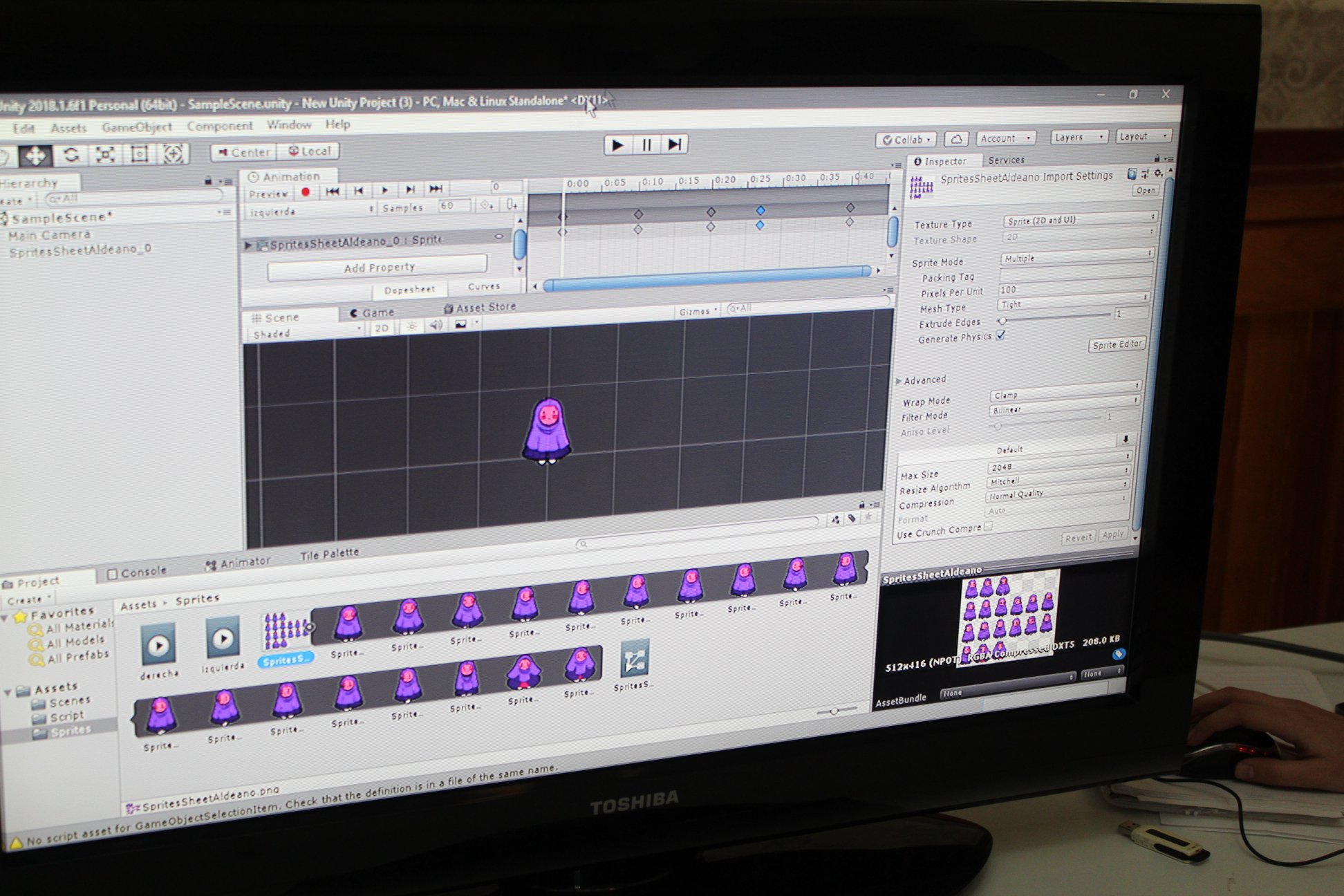The image size is (1344, 896).
Task: Toggle 2D scene view mode
Action: 382,328
